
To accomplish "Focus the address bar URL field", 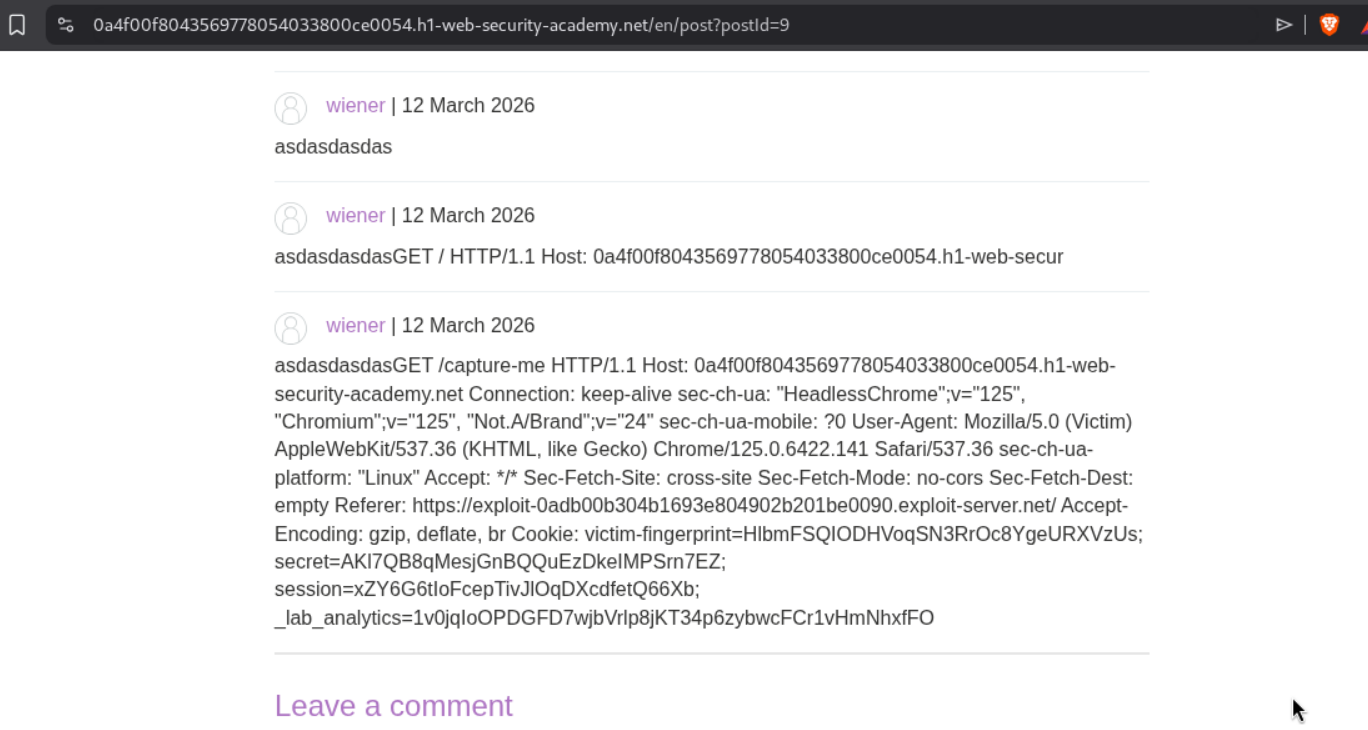I will point(600,25).
